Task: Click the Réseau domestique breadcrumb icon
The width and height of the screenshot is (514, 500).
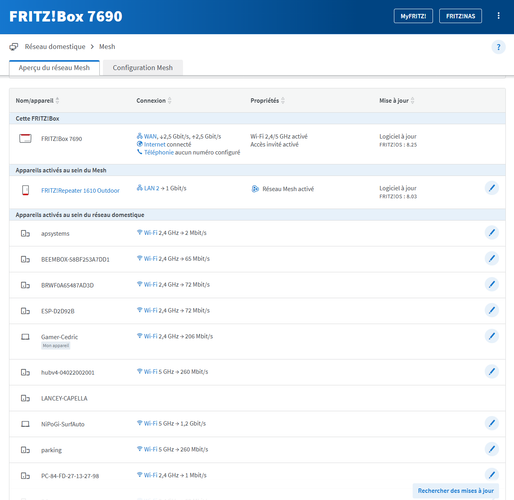Action: [14, 47]
